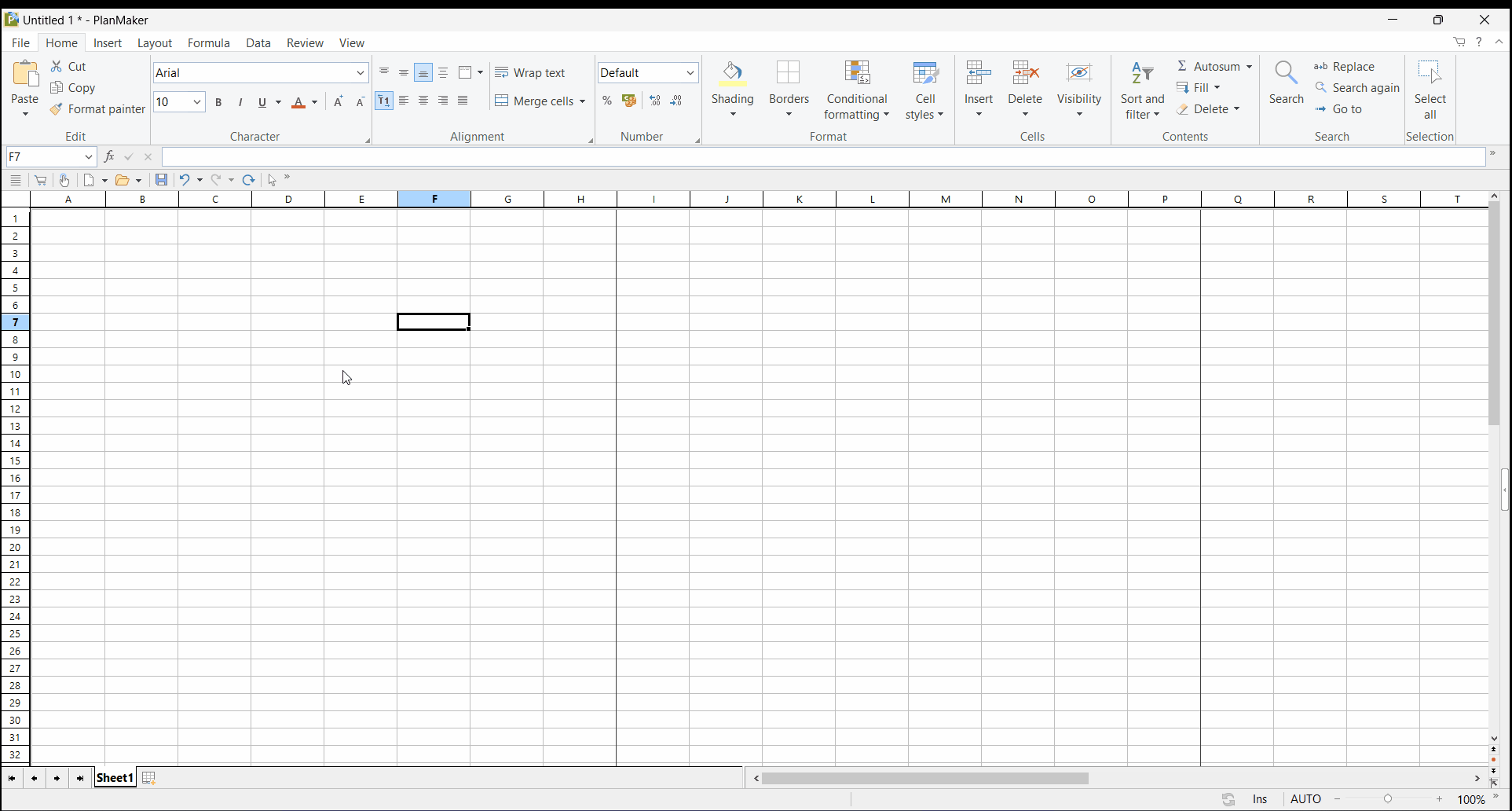Open the Default number format dropdown
Viewport: 1512px width, 811px height.
point(690,73)
